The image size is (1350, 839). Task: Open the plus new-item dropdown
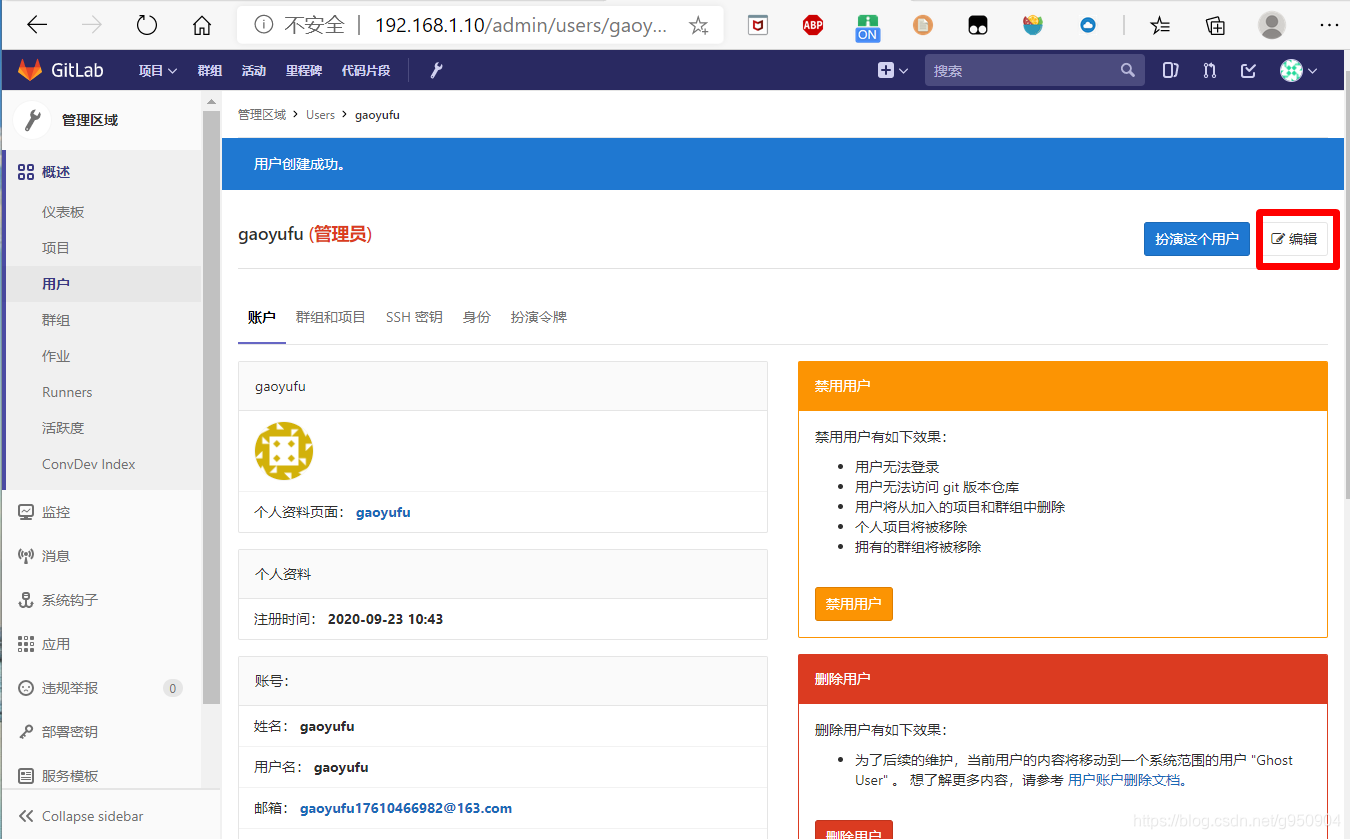[x=890, y=70]
